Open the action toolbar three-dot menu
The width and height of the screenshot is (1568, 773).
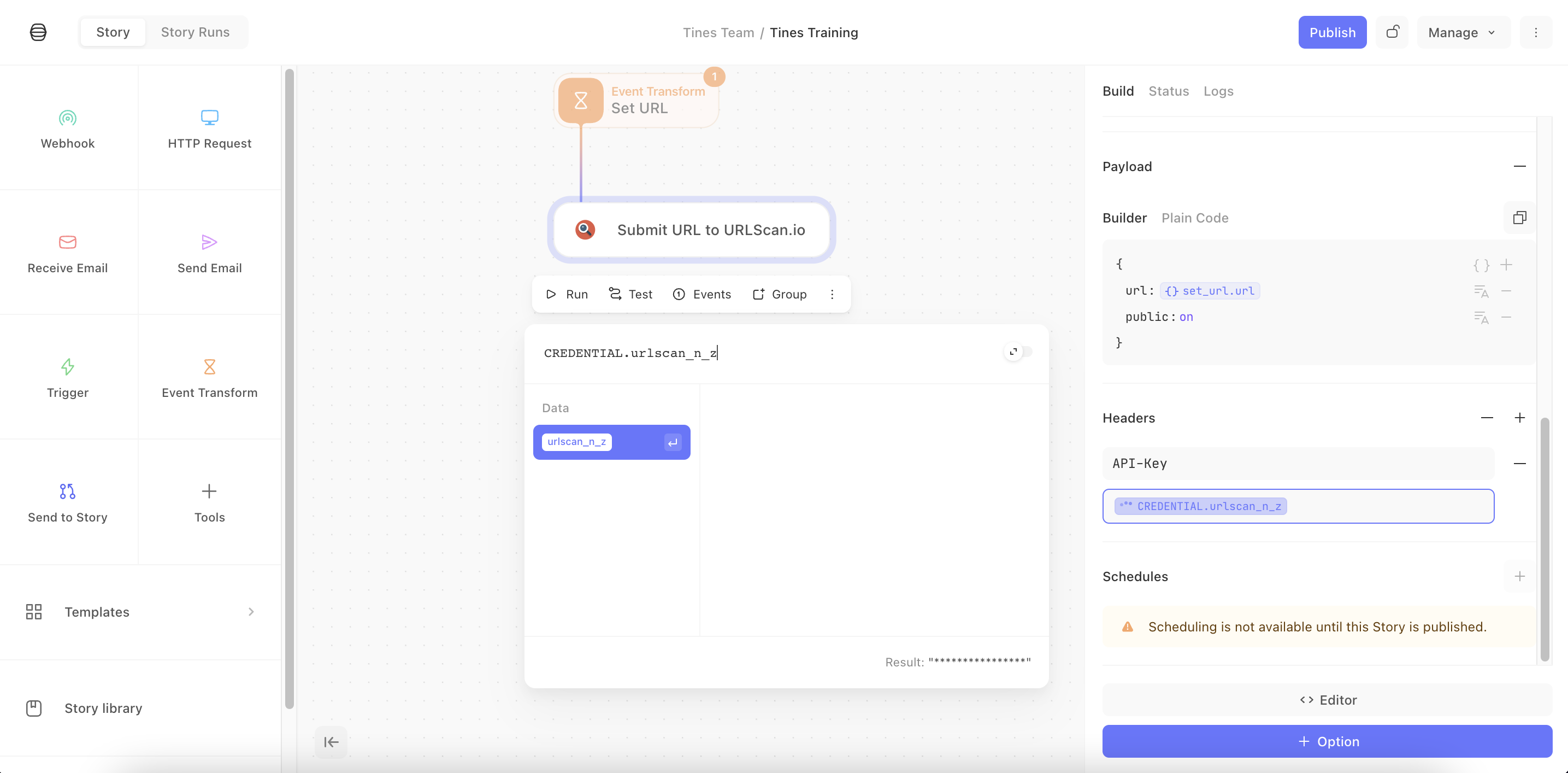(832, 294)
